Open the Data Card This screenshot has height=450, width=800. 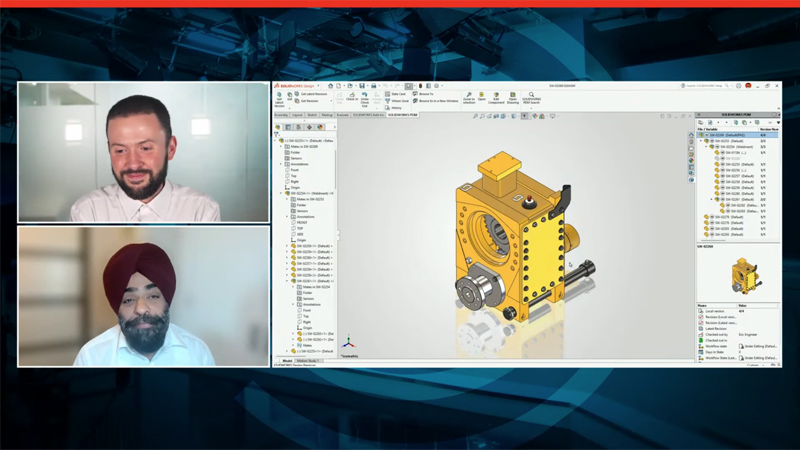(x=395, y=94)
